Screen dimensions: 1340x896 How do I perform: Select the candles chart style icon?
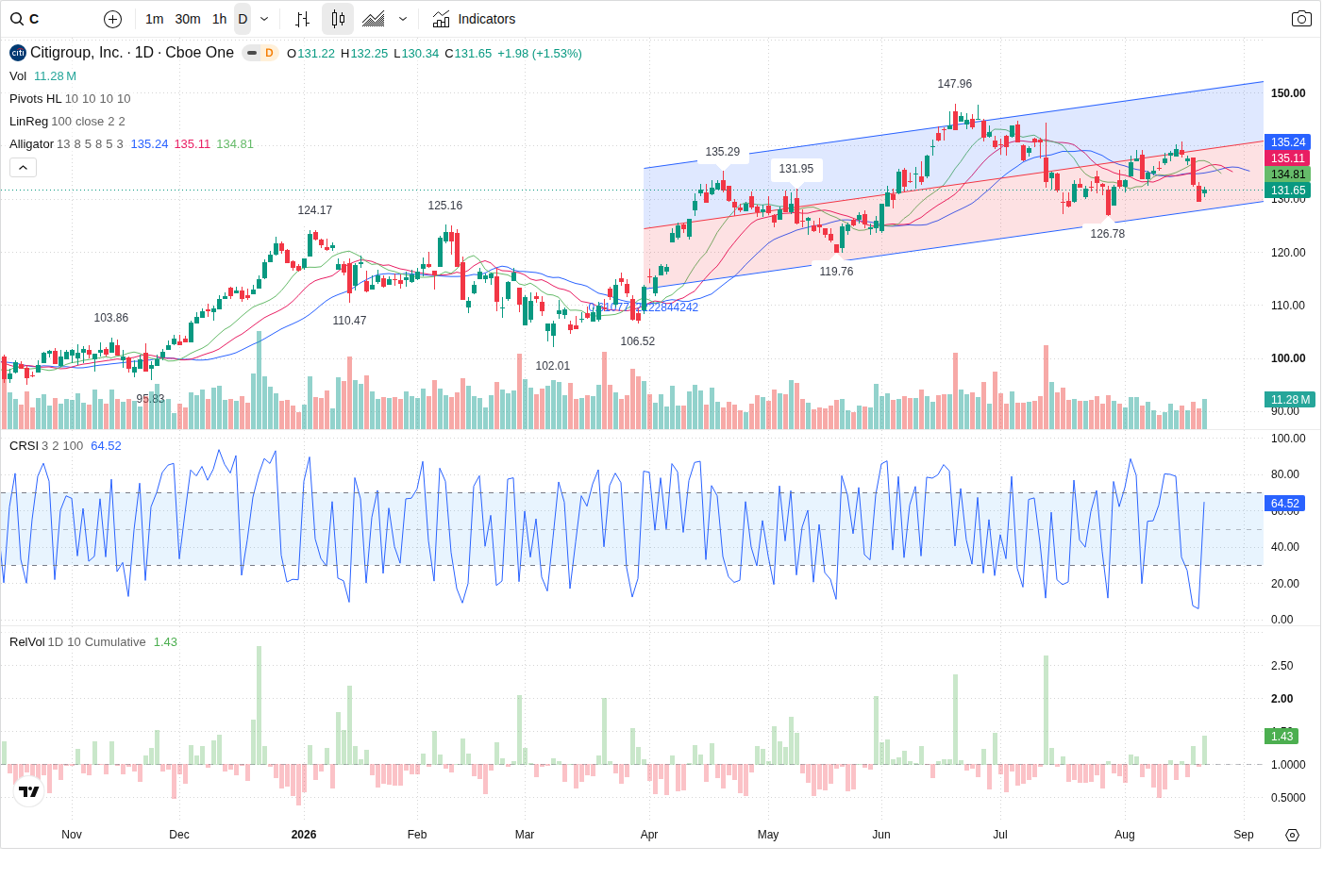[338, 19]
